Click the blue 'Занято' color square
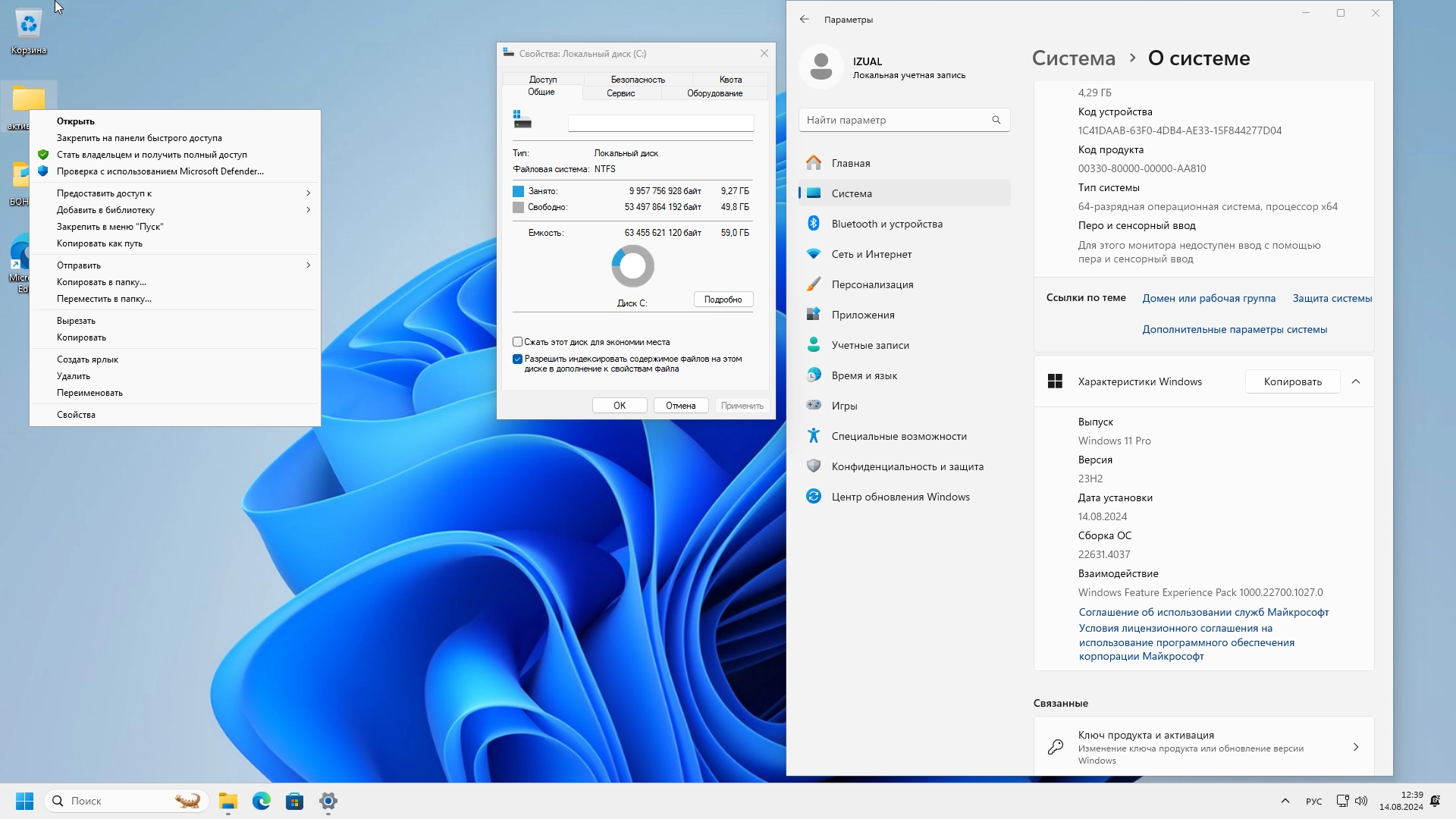 [x=519, y=191]
